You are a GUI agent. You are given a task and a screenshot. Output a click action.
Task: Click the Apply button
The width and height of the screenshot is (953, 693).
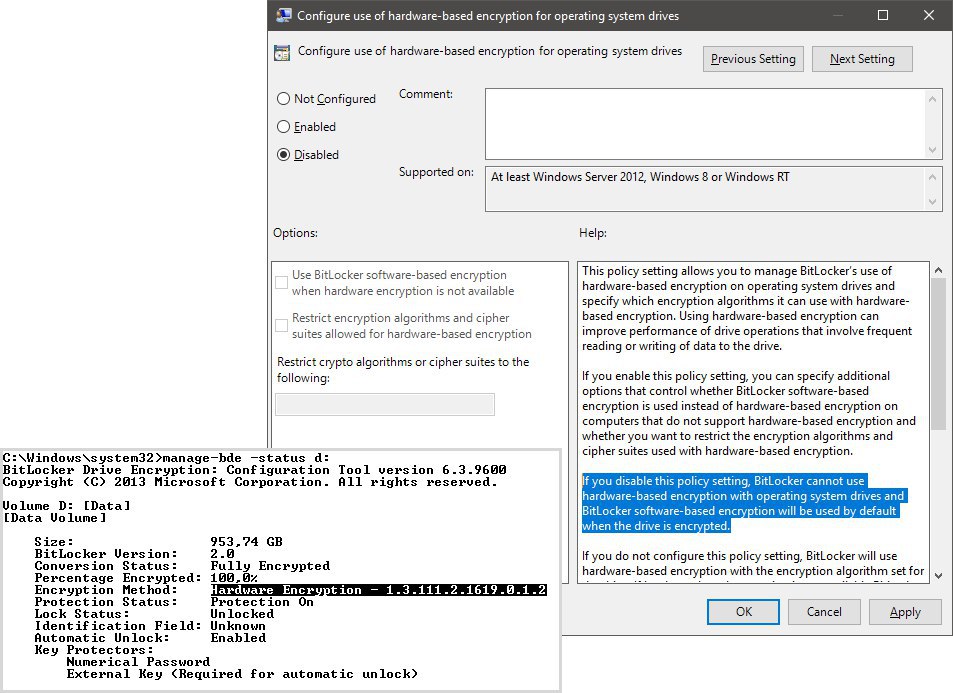905,612
